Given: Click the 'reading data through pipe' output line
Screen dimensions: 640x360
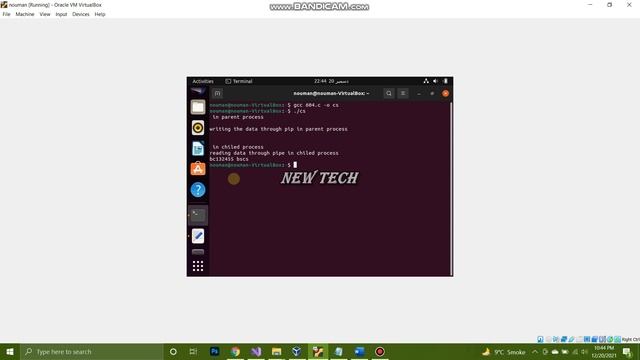Looking at the screenshot, I should pos(274,153).
